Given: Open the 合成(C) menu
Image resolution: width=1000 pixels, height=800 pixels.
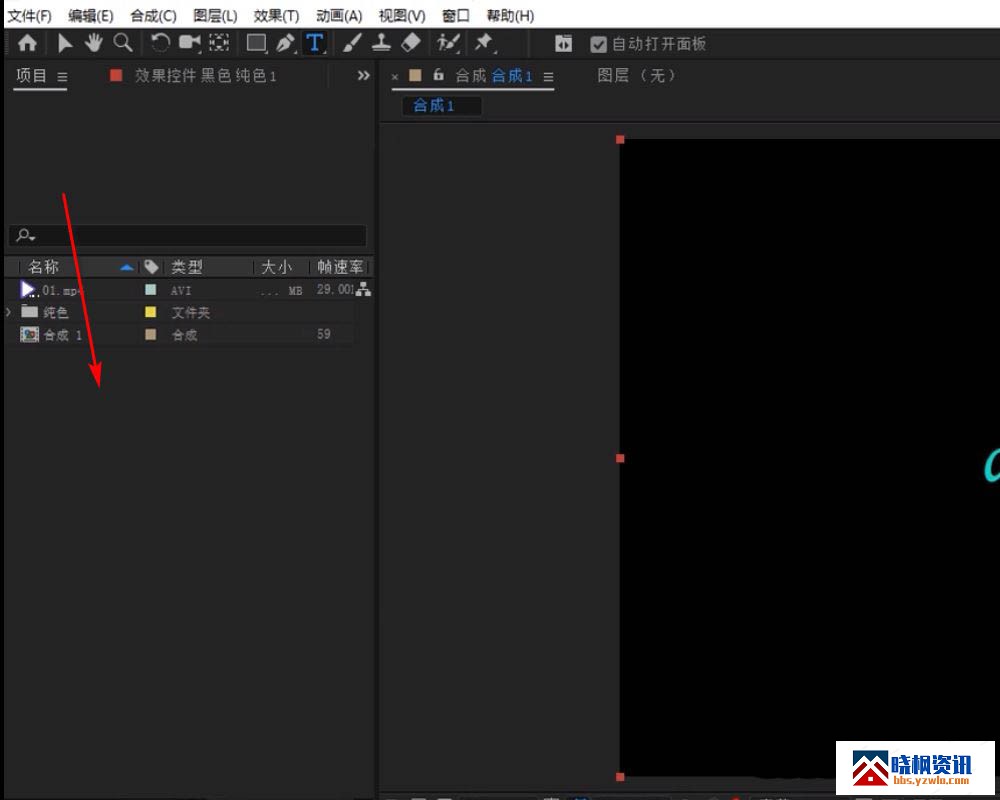Looking at the screenshot, I should (x=153, y=15).
